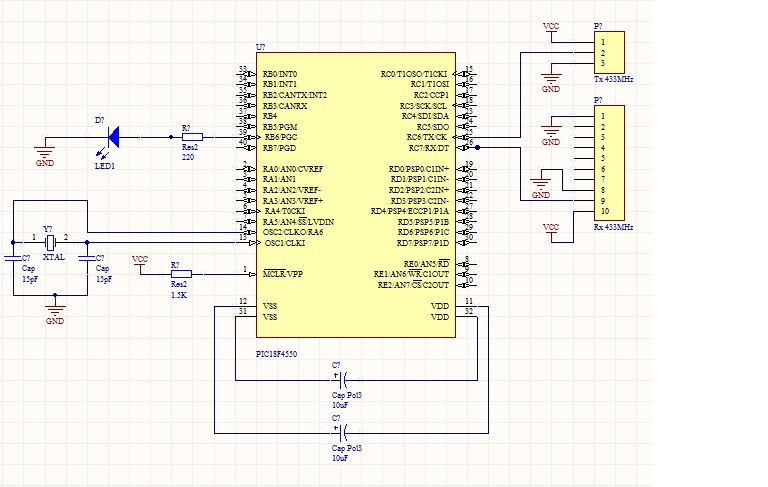Click pin number 2 inside the Tx header

(603, 53)
